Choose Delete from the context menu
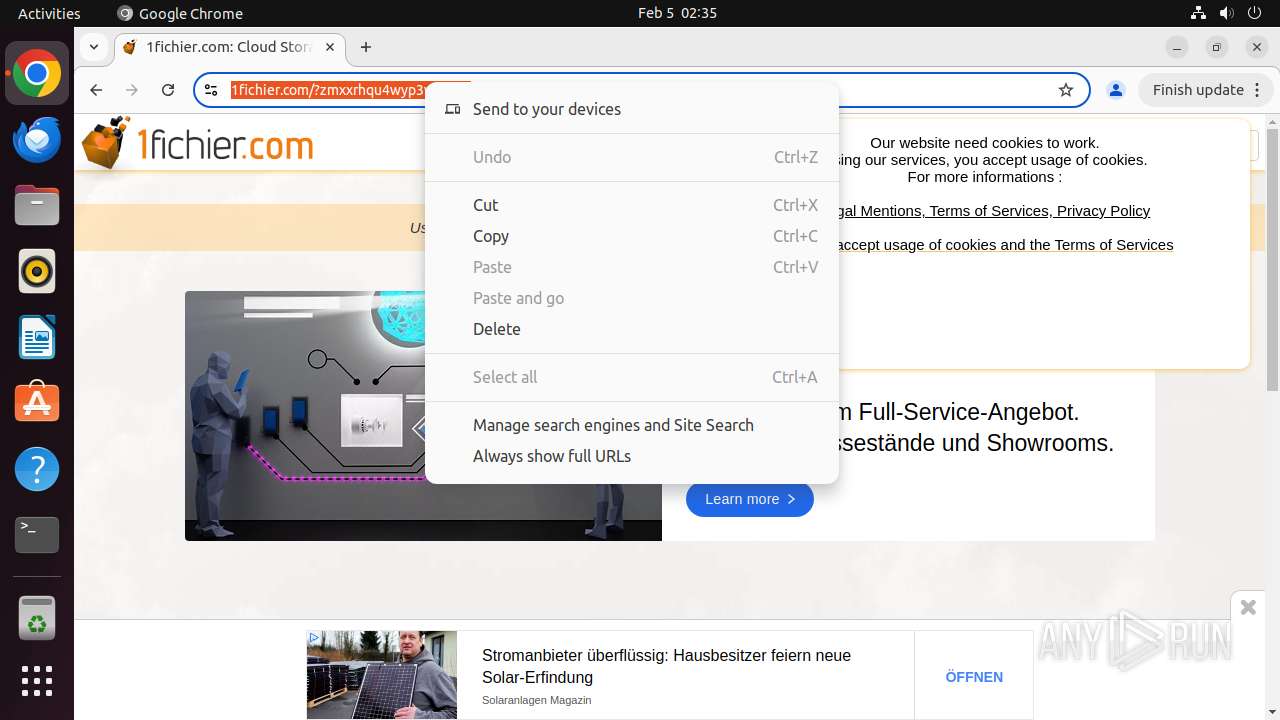 click(x=632, y=329)
